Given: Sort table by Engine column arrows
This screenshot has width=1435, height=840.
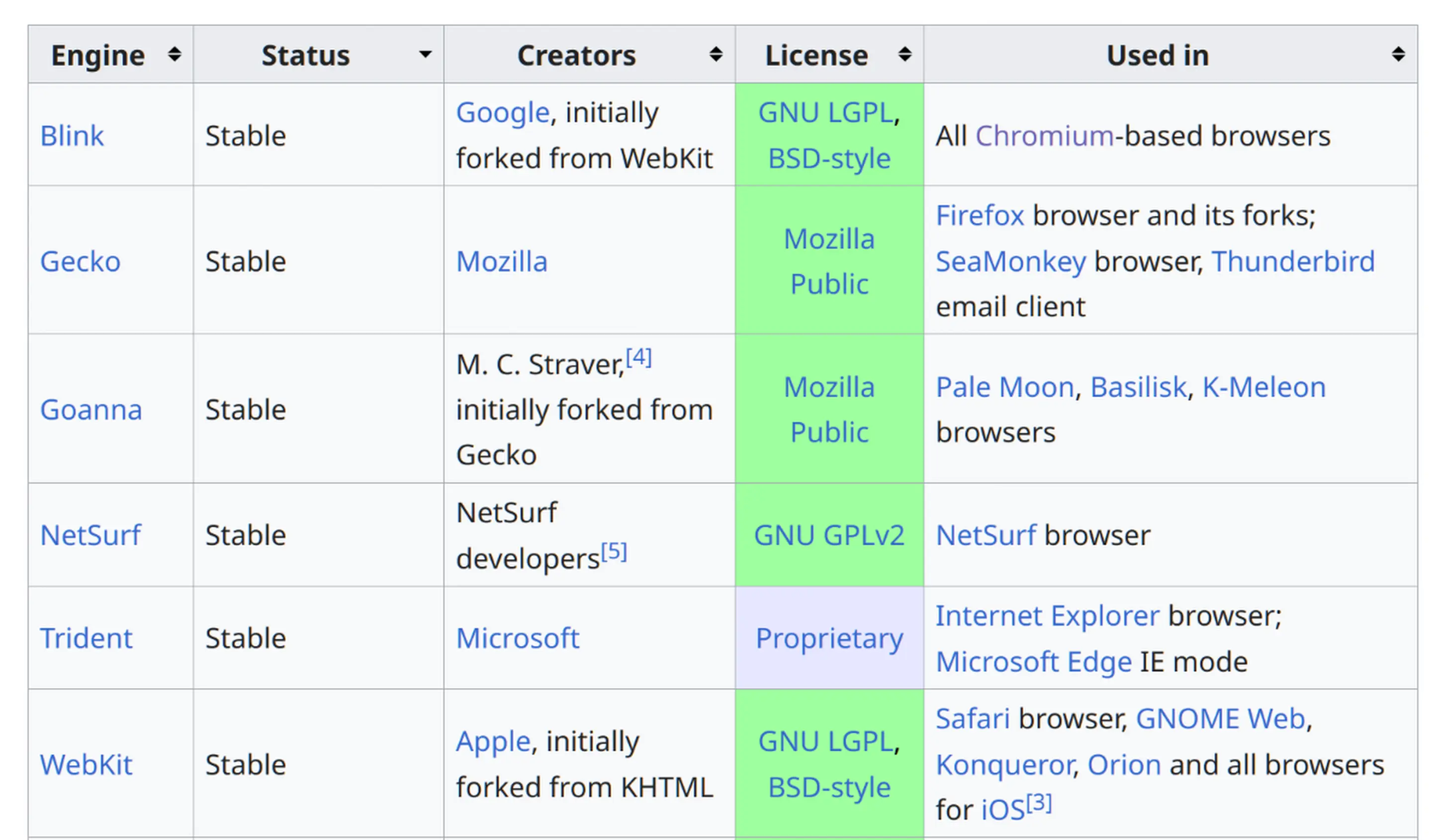Looking at the screenshot, I should coord(174,55).
